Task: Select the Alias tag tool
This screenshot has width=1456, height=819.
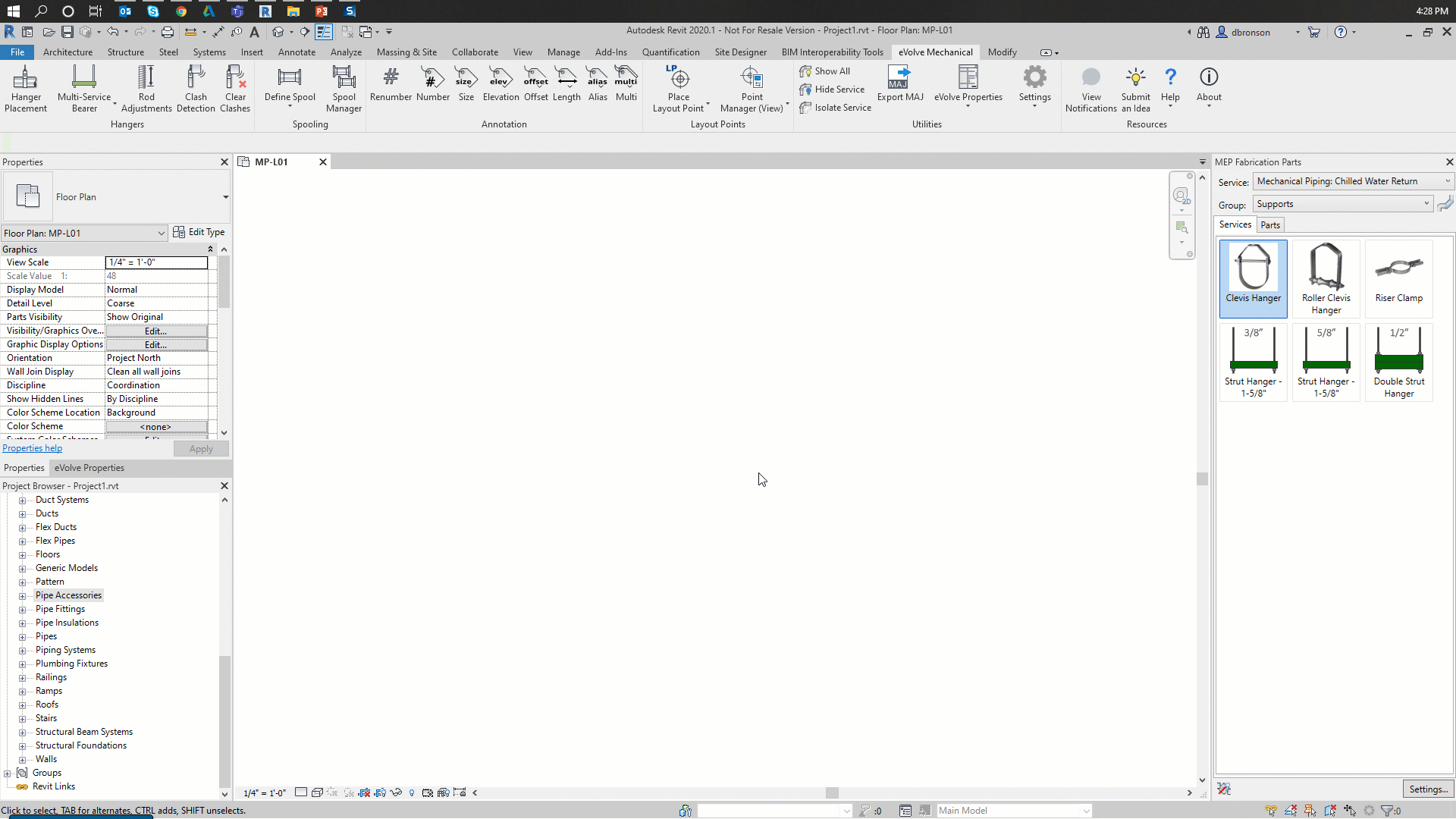Action: click(x=598, y=83)
